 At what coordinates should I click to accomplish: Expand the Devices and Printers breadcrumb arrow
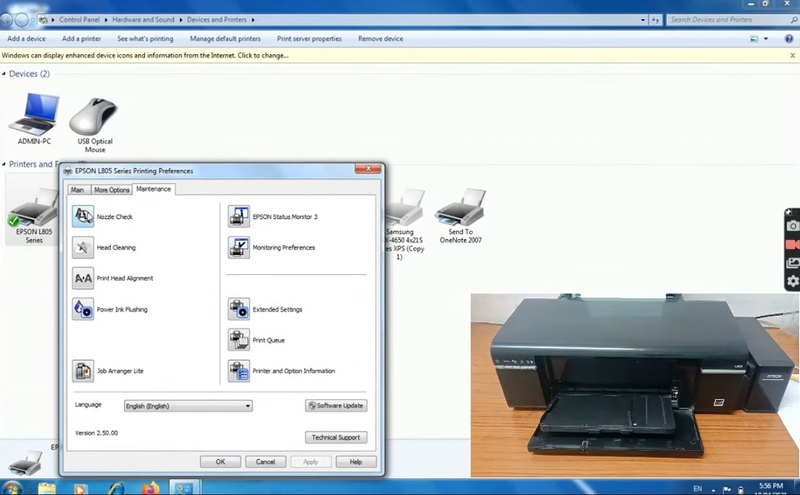click(x=253, y=20)
